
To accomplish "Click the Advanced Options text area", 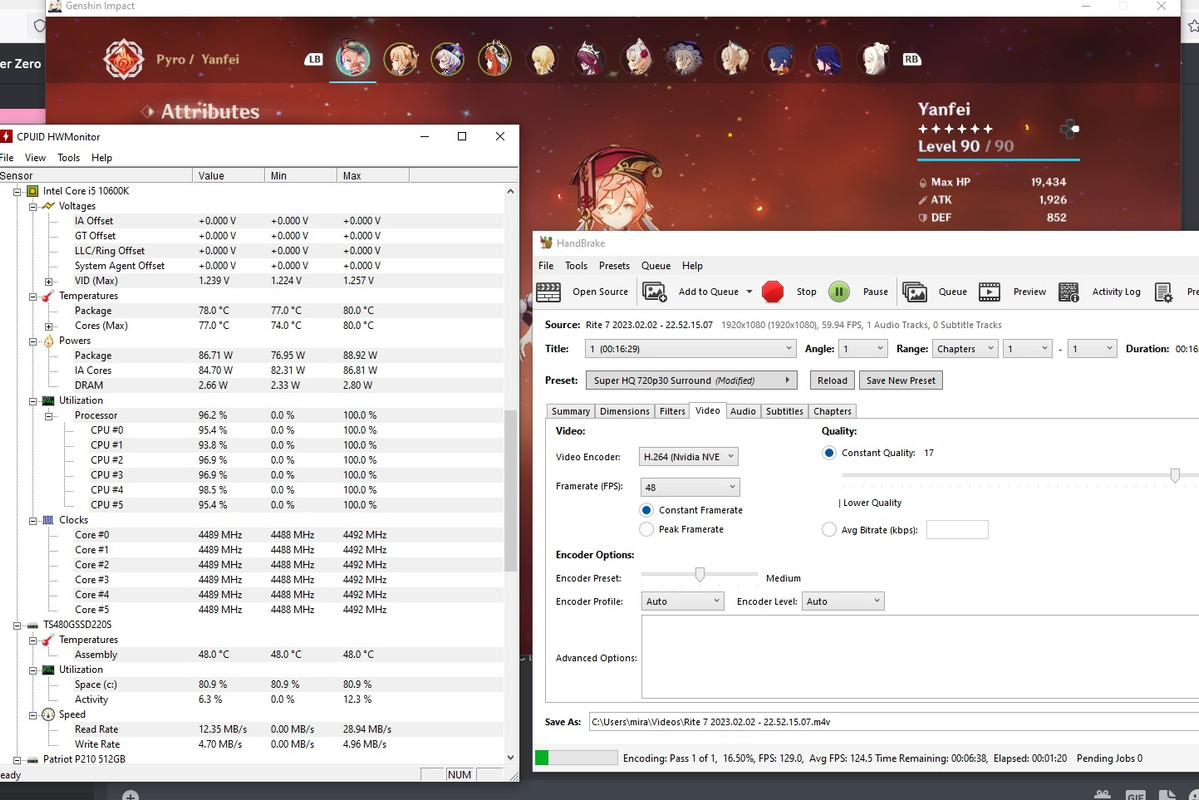I will tap(920, 658).
